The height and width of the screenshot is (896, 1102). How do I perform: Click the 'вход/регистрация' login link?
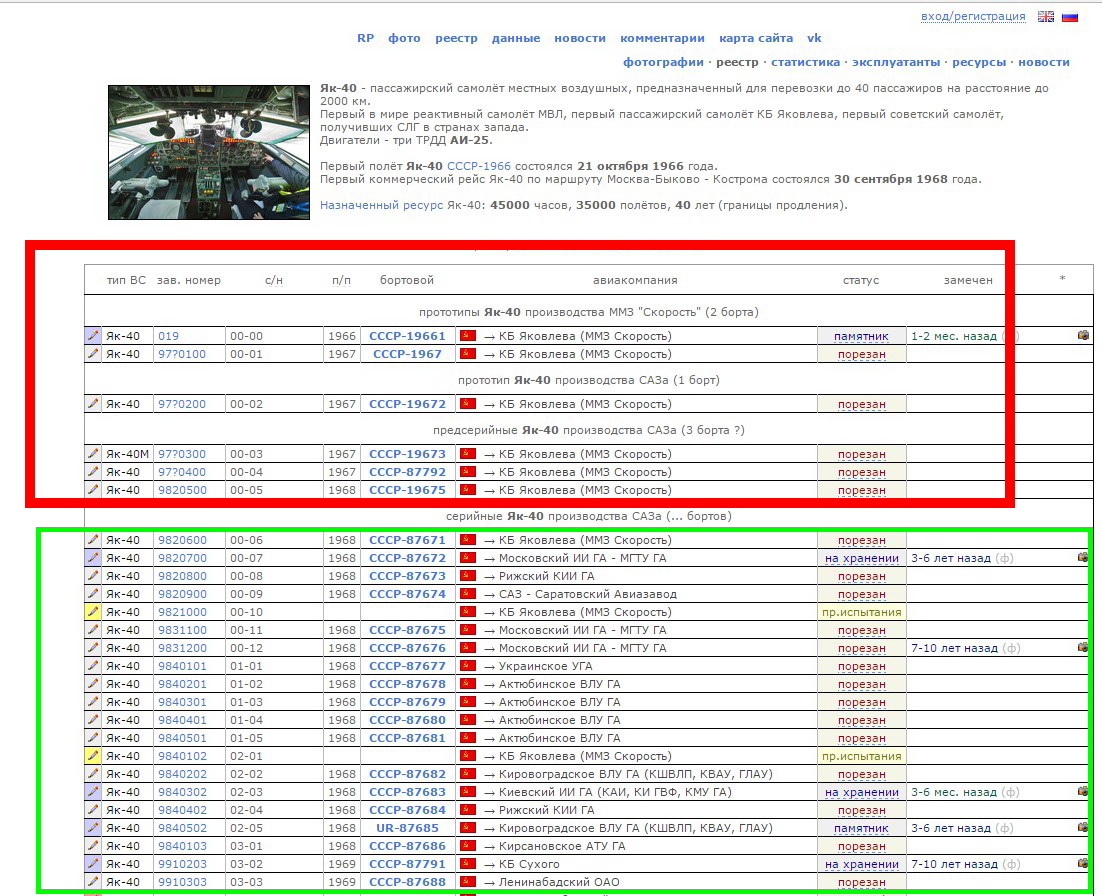click(x=973, y=16)
